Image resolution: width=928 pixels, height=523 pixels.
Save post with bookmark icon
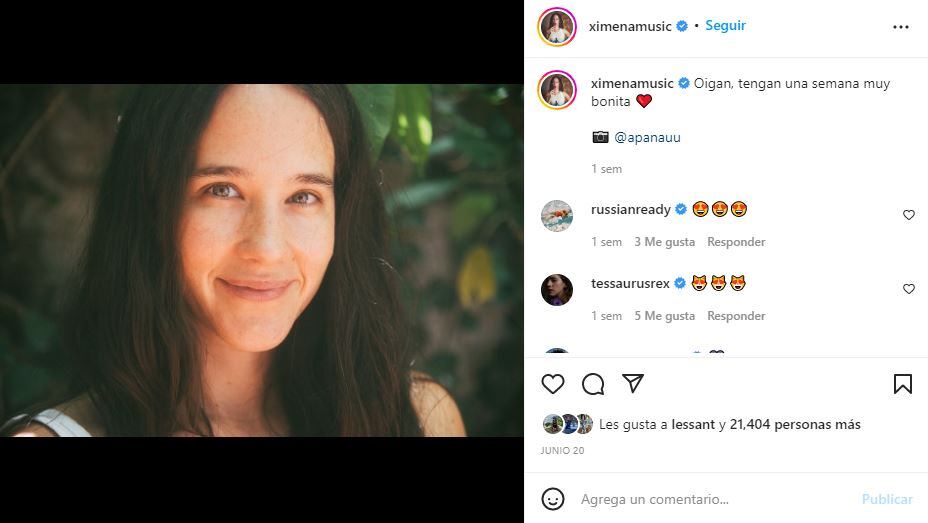[x=902, y=384]
